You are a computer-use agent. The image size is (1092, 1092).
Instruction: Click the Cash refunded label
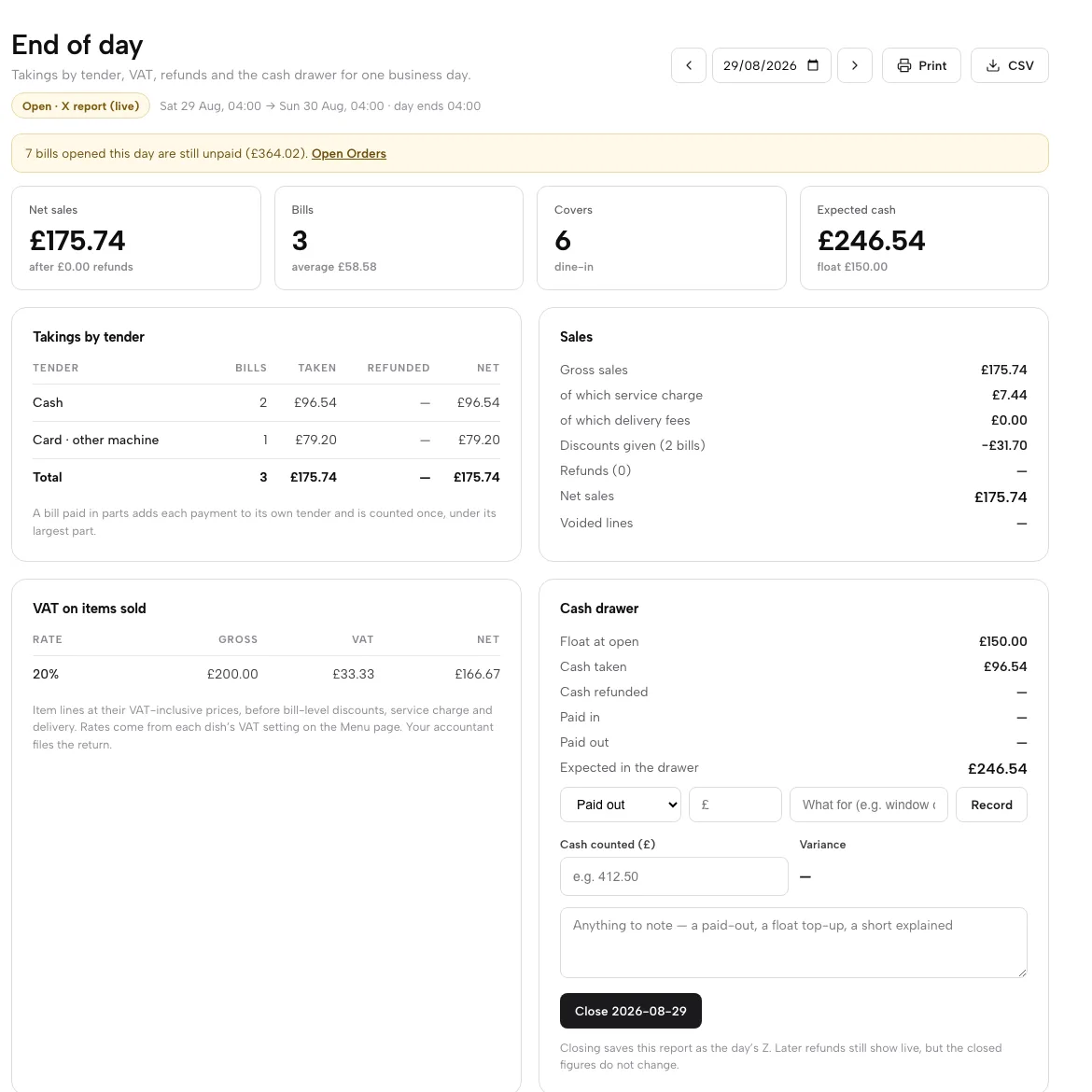pyautogui.click(x=604, y=693)
